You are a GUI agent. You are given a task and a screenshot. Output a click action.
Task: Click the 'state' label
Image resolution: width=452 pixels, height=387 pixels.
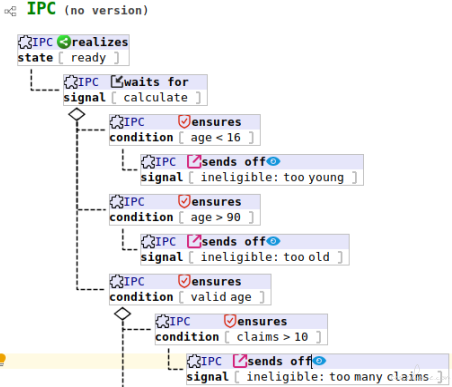tap(35, 58)
